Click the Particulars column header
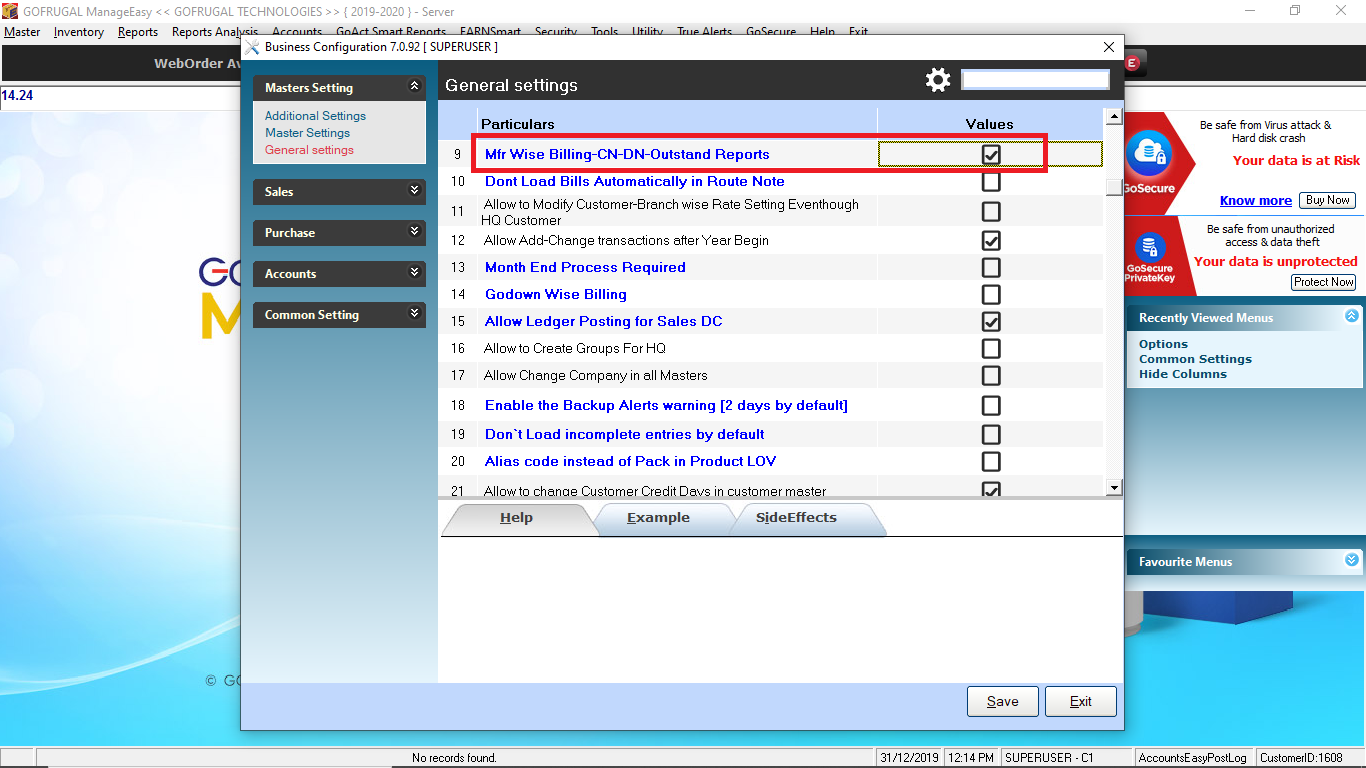Screen dimensions: 1366x768 click(518, 124)
